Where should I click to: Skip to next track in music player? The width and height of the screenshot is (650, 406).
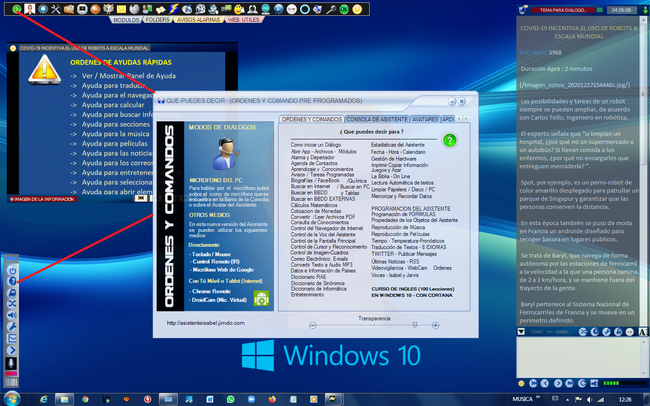(x=569, y=383)
